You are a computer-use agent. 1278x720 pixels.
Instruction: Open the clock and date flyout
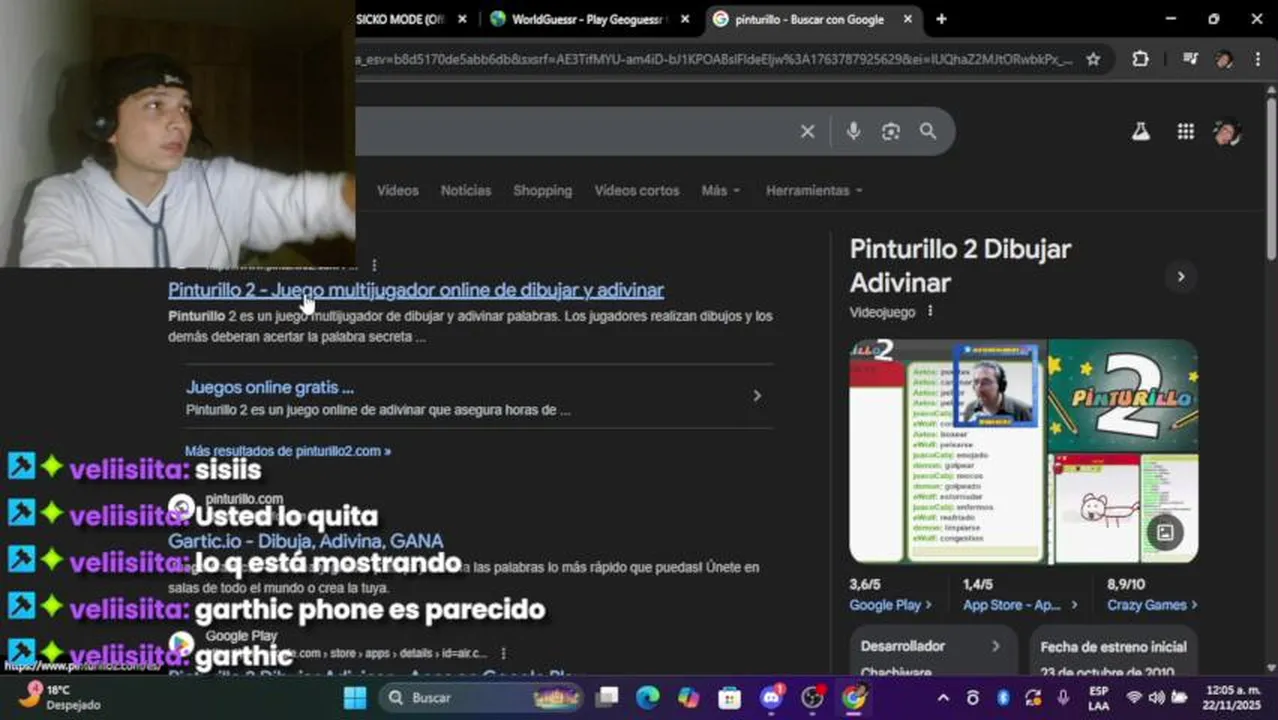tap(1231, 697)
